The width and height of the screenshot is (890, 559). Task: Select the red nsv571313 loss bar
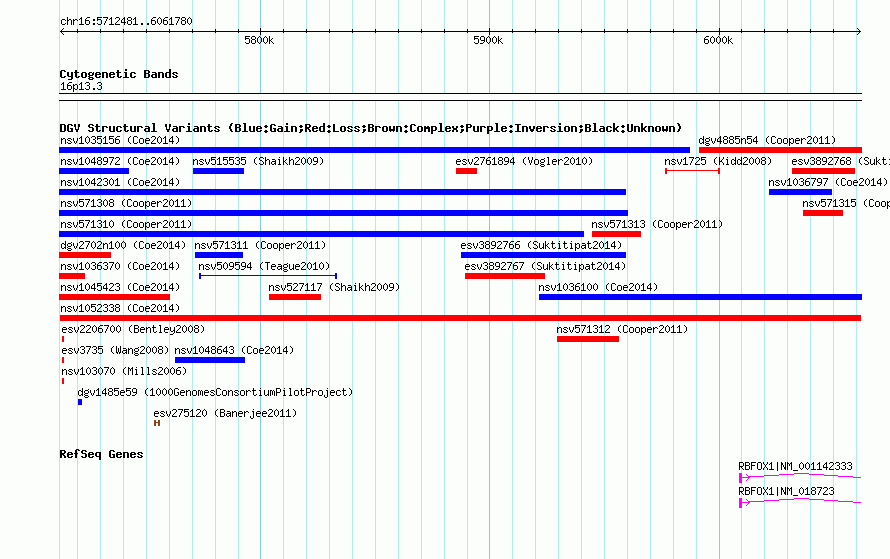pos(616,234)
